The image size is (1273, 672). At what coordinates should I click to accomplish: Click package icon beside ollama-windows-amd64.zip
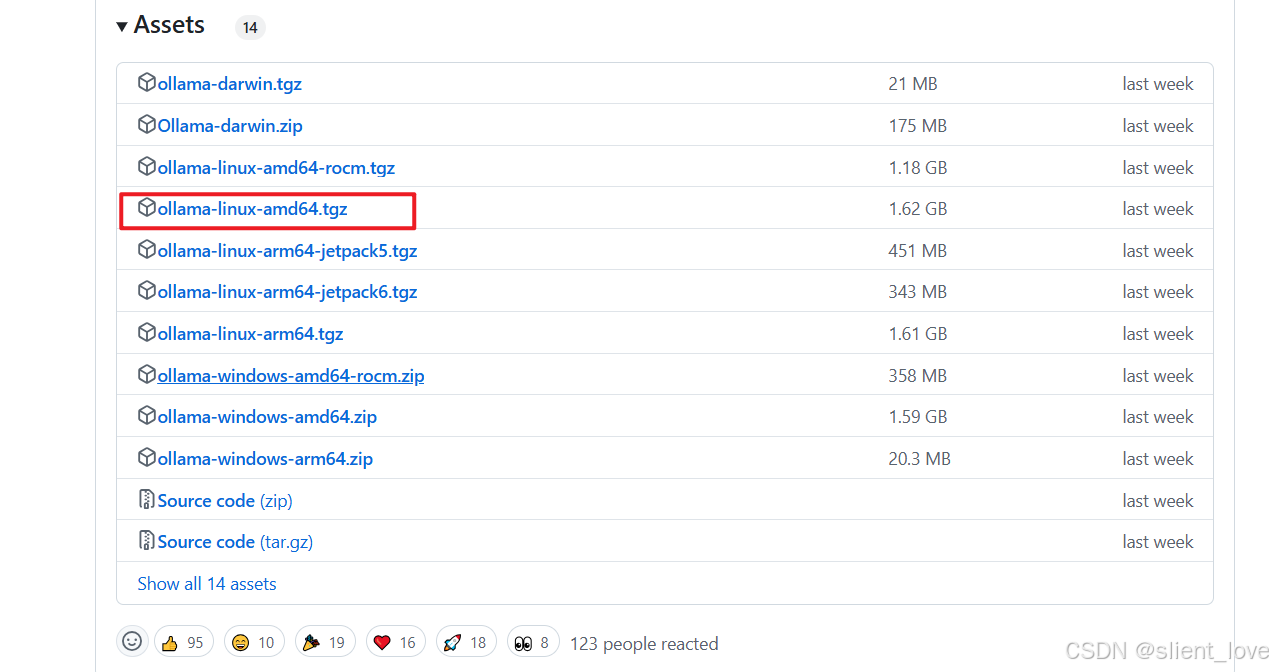pos(147,416)
